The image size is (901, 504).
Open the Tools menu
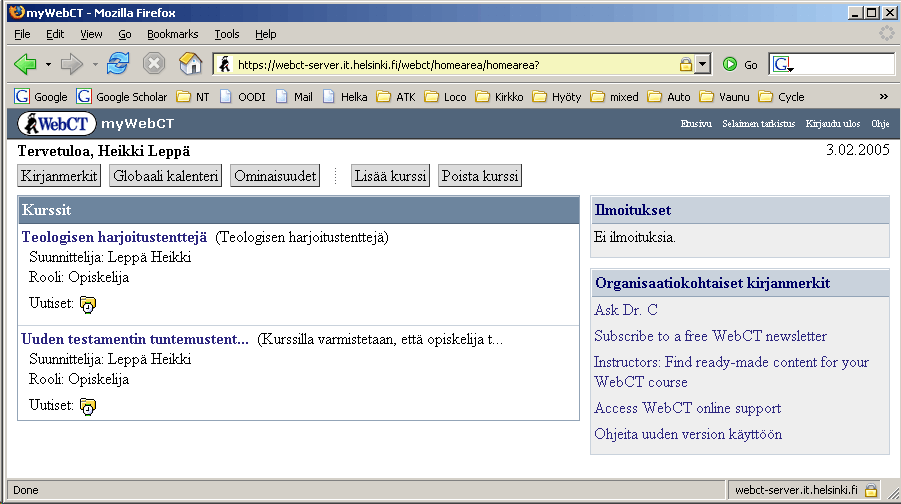[227, 34]
